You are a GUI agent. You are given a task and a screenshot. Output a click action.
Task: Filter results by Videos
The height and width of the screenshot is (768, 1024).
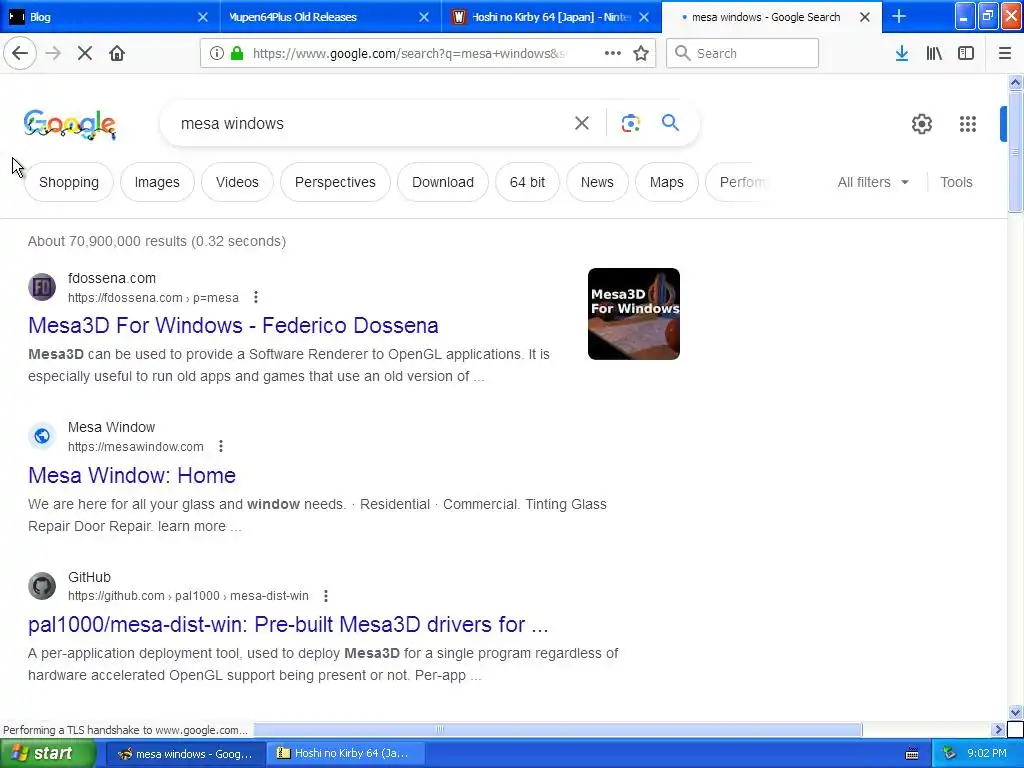pyautogui.click(x=237, y=182)
